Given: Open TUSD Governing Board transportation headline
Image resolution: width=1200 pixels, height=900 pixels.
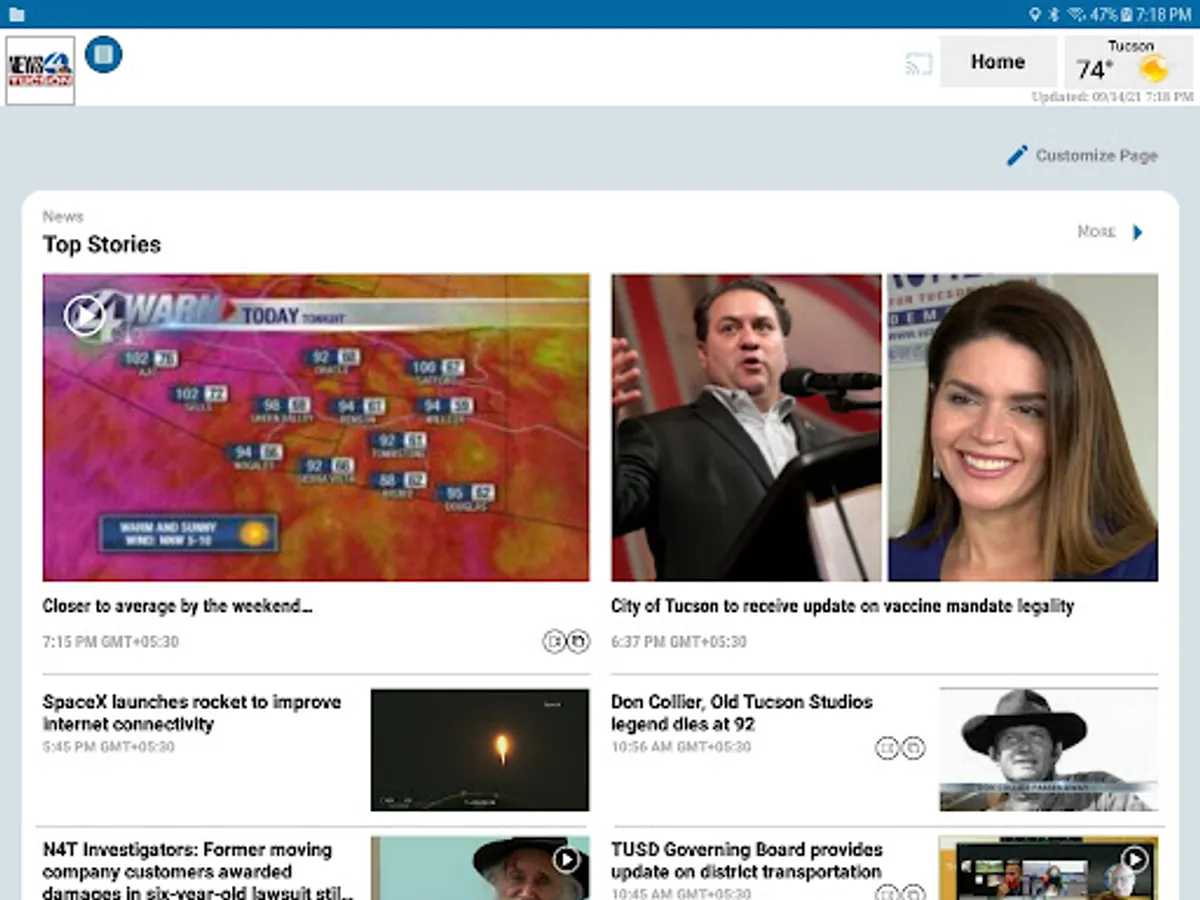Looking at the screenshot, I should [x=747, y=860].
